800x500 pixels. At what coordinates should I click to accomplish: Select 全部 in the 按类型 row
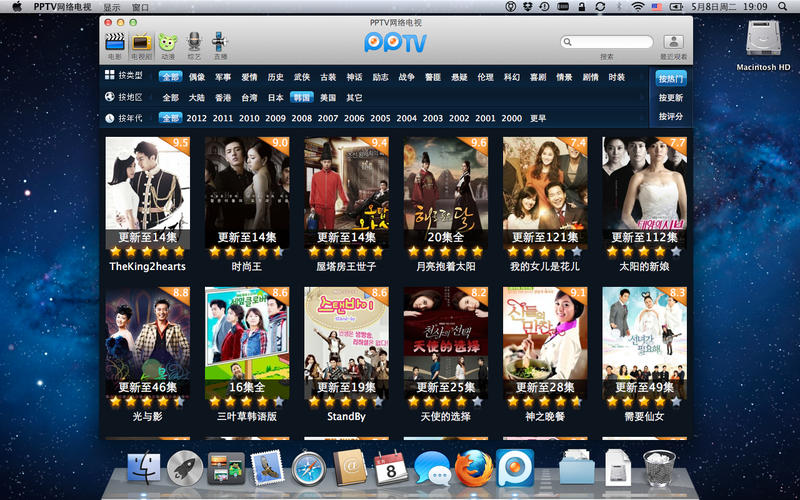click(x=170, y=77)
